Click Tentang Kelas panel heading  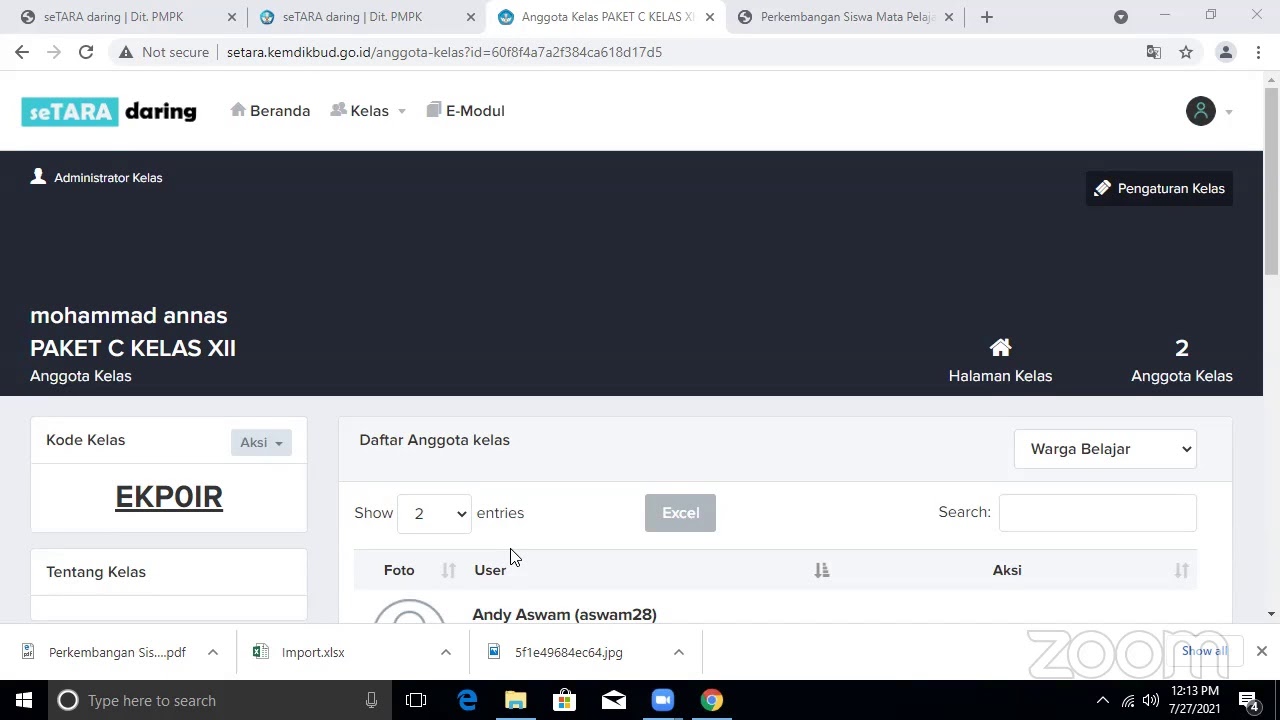coord(96,572)
